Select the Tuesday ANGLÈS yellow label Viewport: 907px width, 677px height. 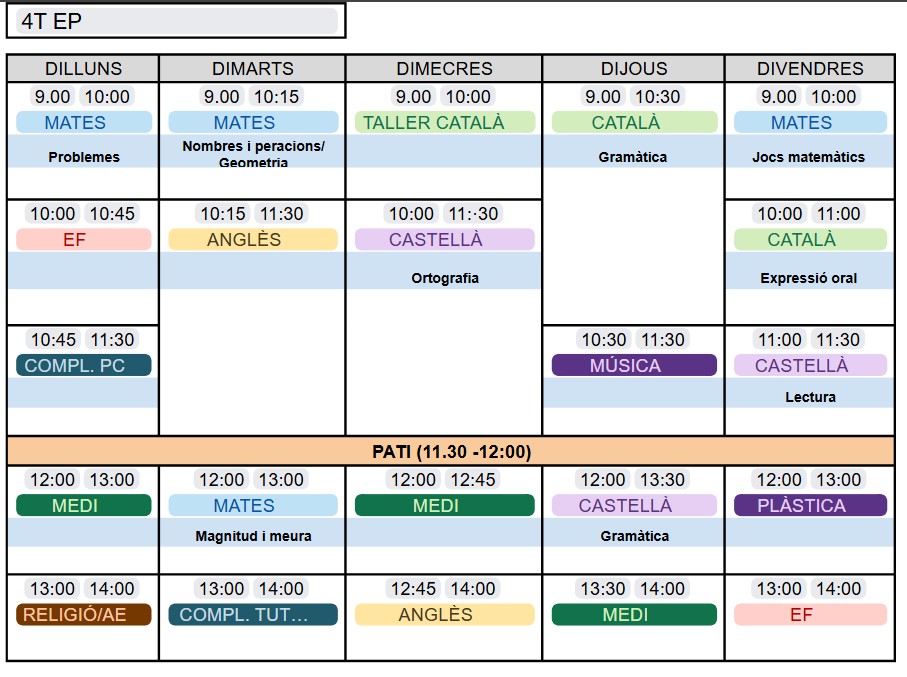pyautogui.click(x=253, y=240)
